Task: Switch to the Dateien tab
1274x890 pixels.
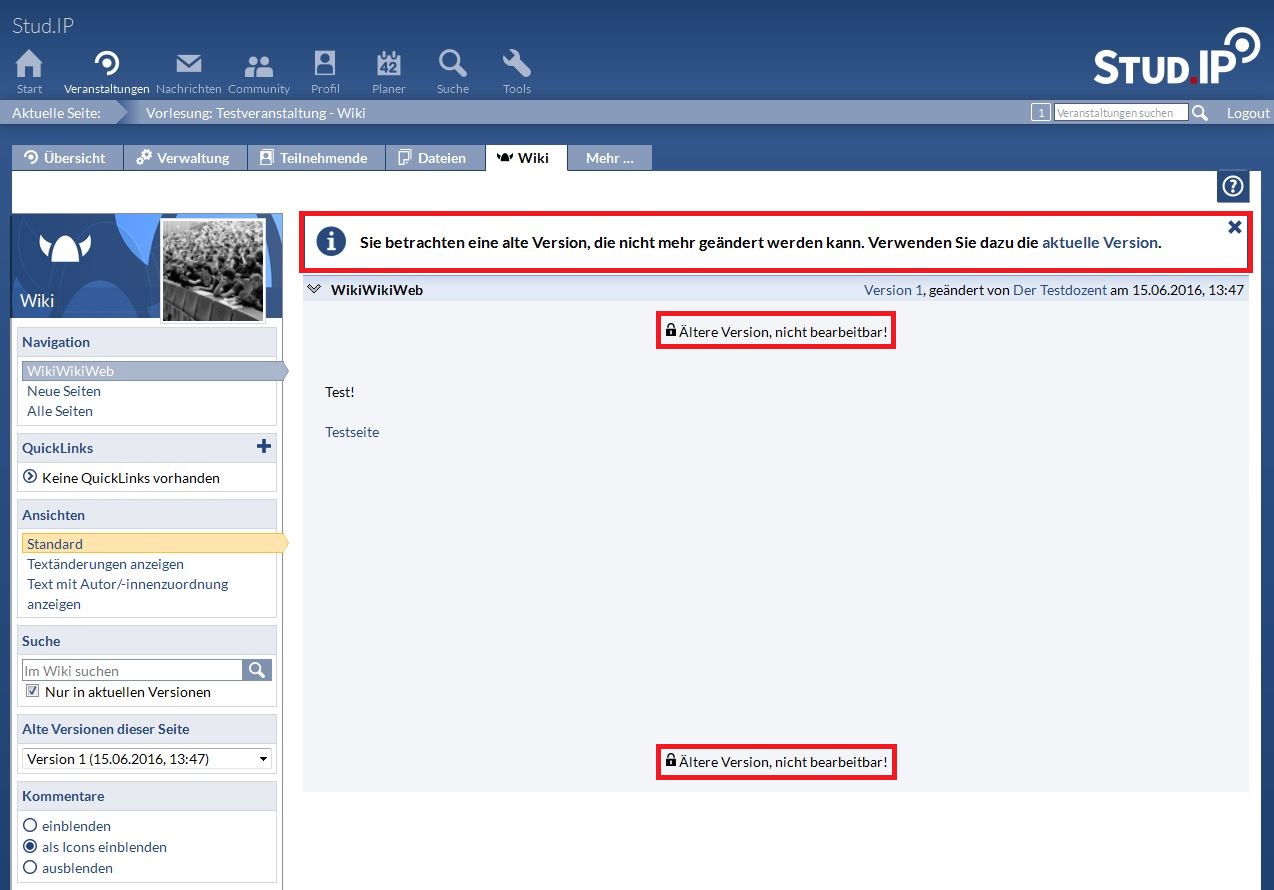Action: [434, 158]
